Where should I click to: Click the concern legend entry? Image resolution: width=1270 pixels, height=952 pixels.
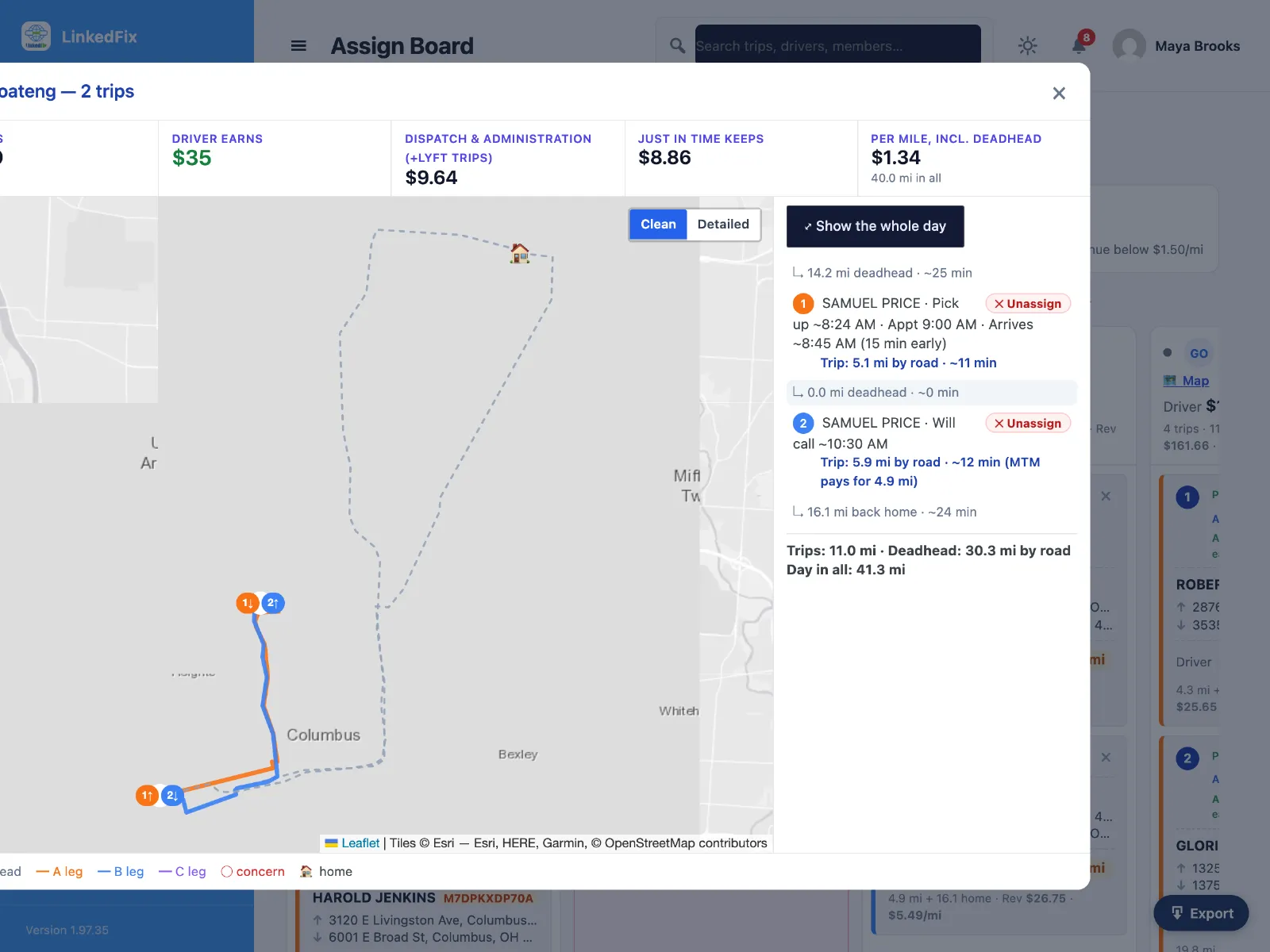(x=252, y=872)
